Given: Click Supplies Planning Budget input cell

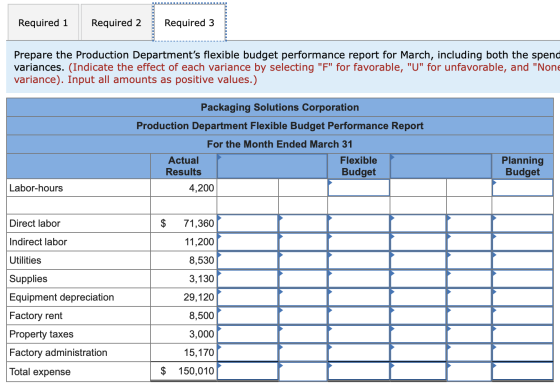Looking at the screenshot, I should pos(522,279).
